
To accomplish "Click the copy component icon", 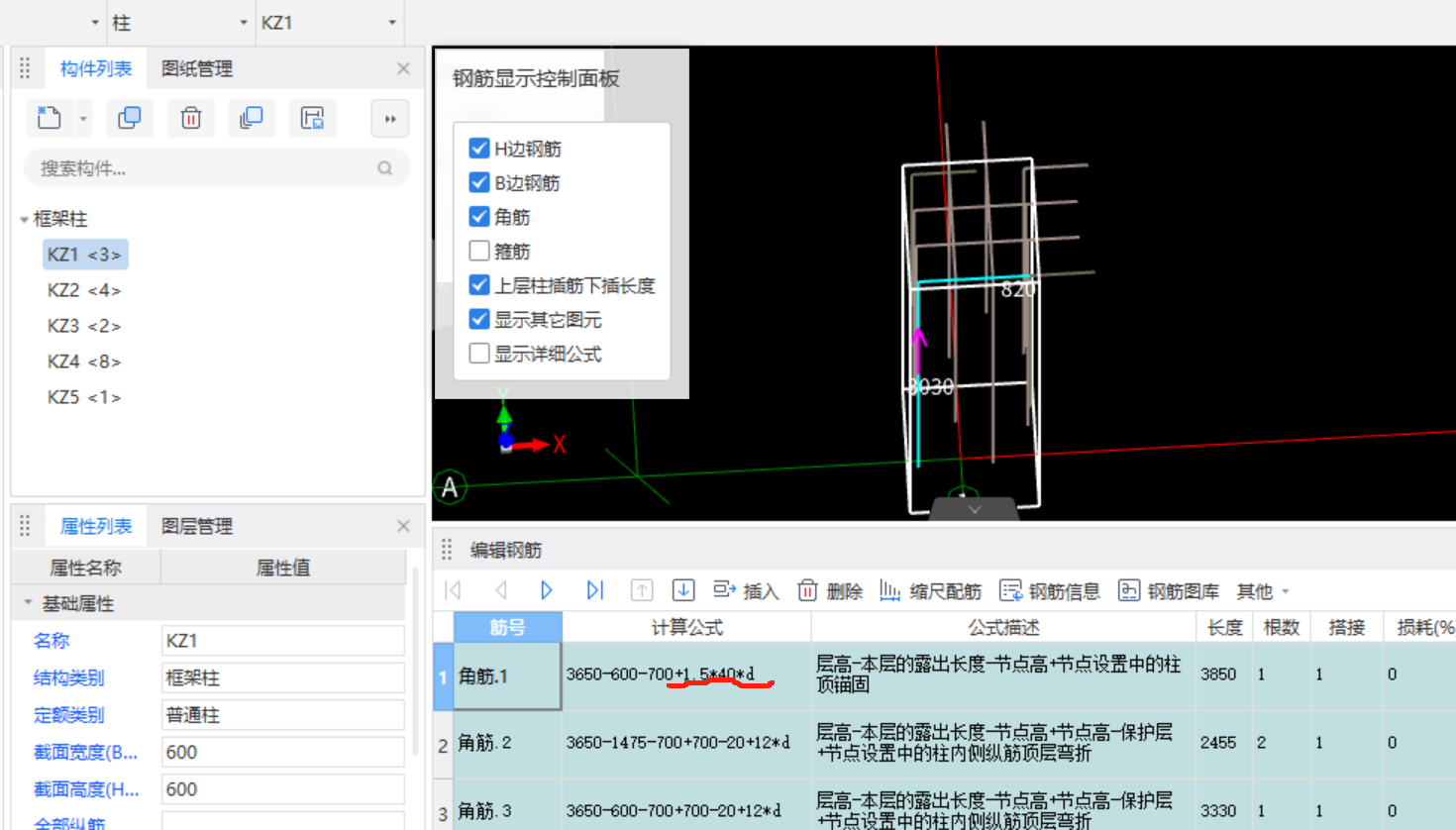I will 129,118.
